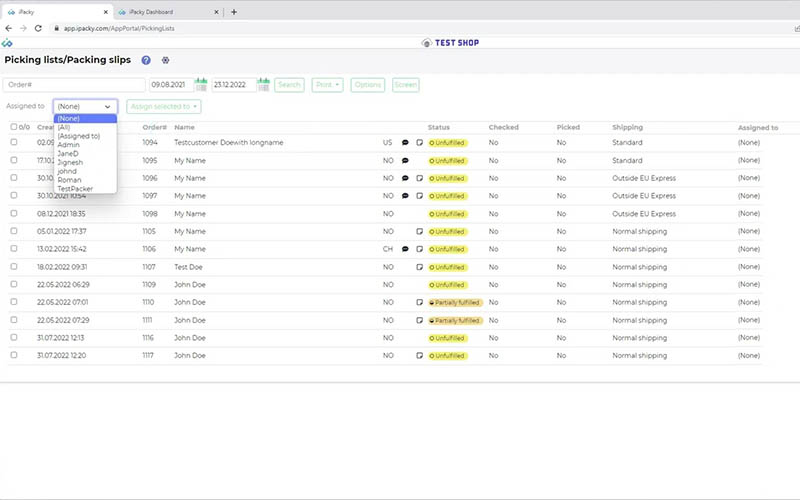Click Unfulfilled status badge on order 1116

click(447, 338)
